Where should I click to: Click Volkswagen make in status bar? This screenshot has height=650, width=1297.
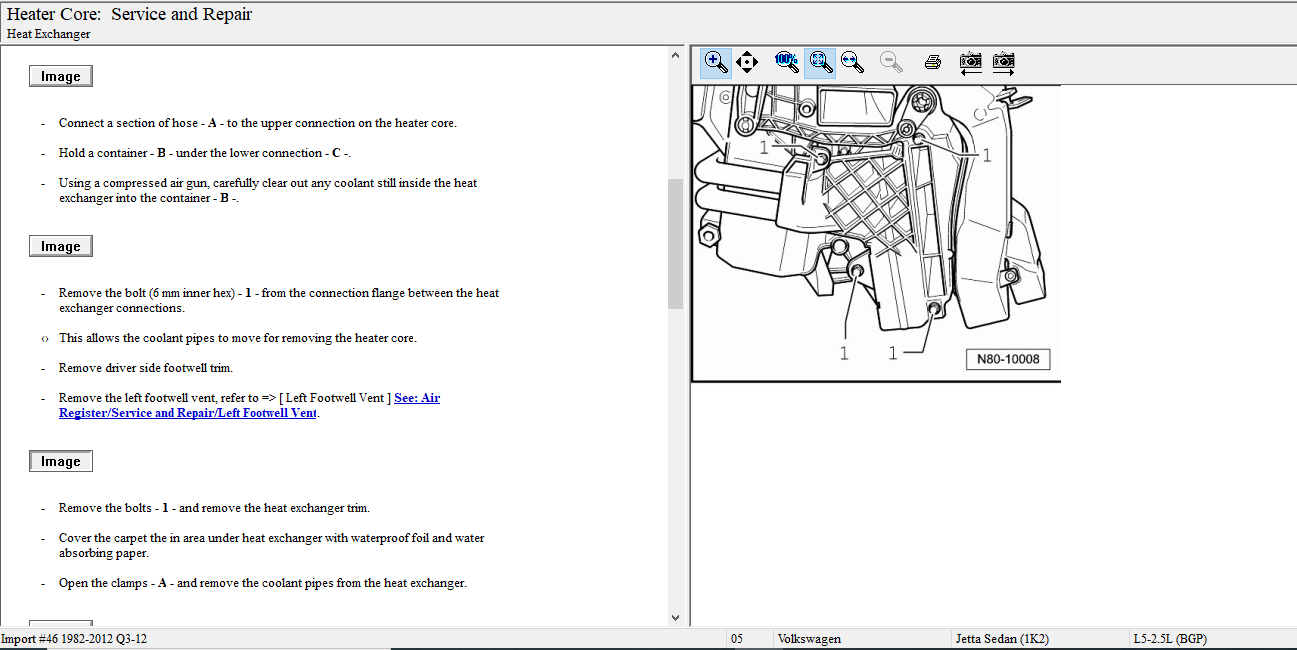(809, 639)
